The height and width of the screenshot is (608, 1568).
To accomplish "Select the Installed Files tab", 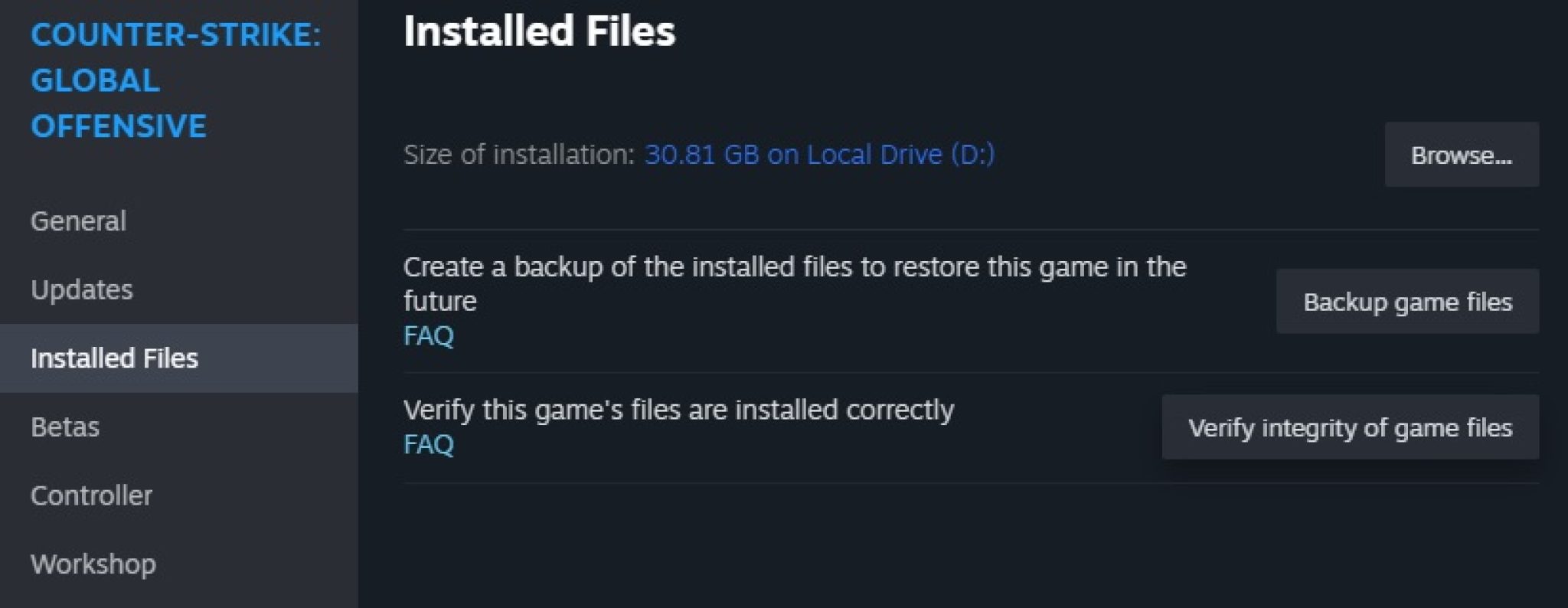I will point(115,358).
